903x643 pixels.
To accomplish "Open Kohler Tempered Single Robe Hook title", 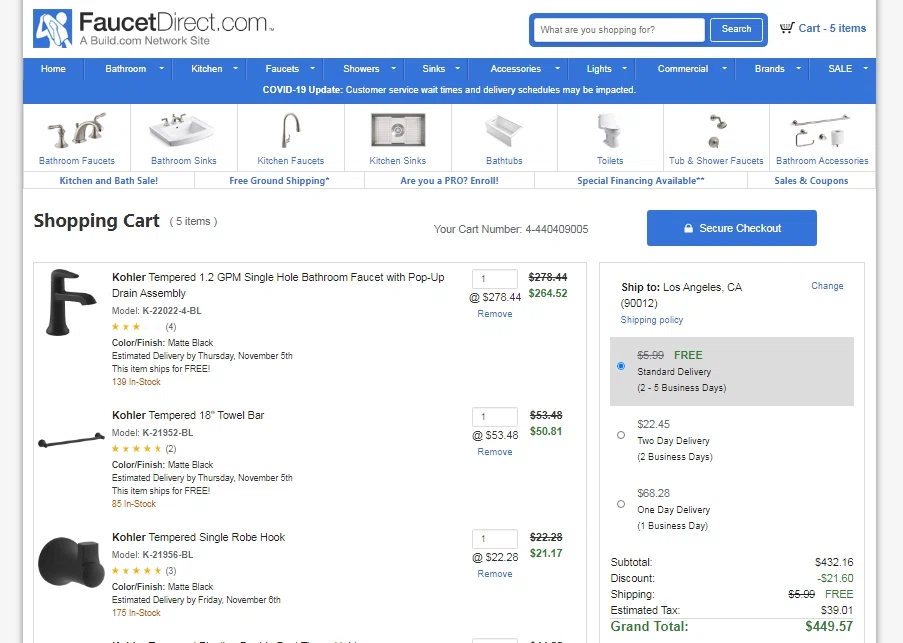I will coord(198,537).
